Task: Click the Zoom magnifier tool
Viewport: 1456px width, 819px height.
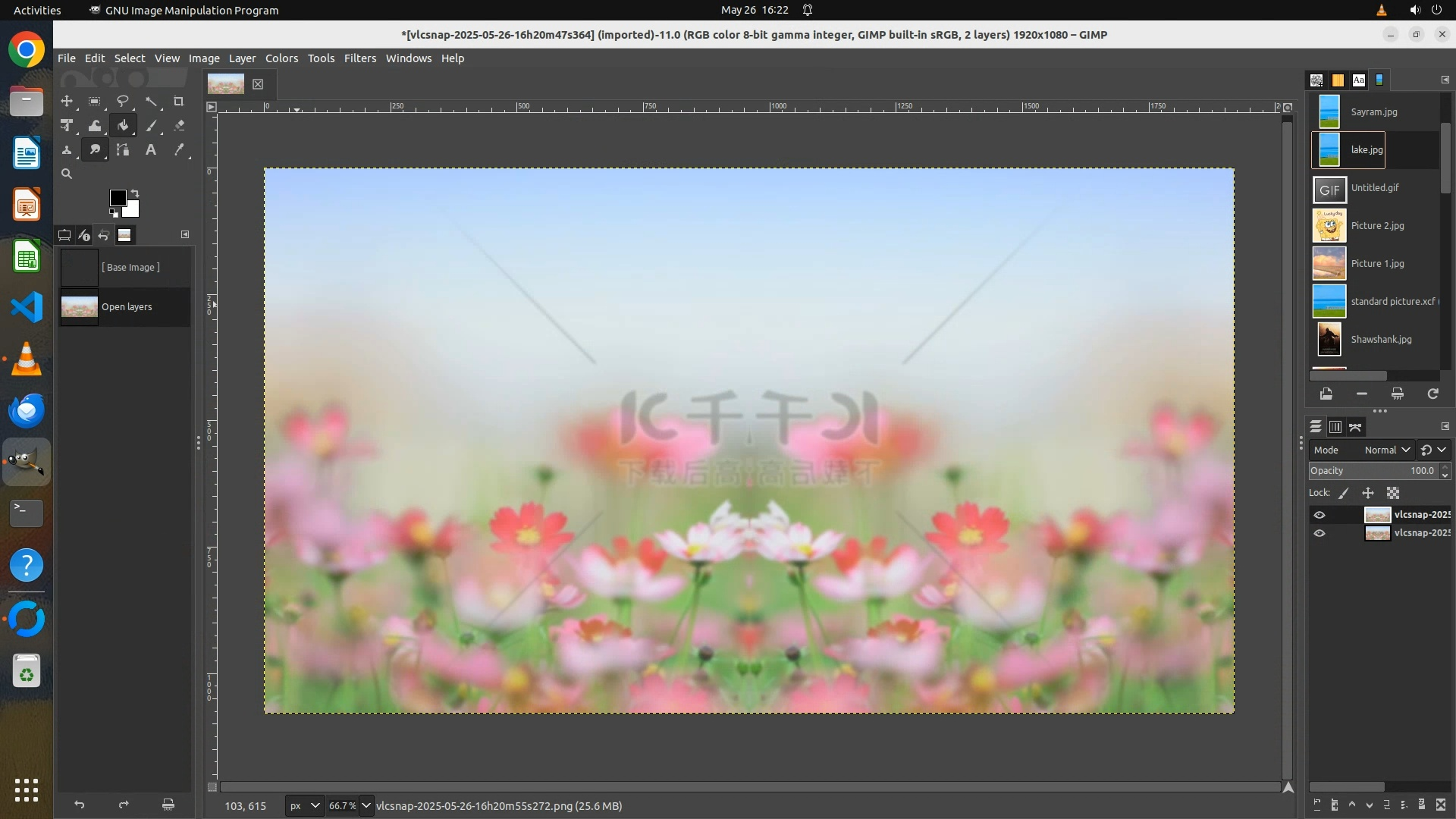Action: click(67, 174)
